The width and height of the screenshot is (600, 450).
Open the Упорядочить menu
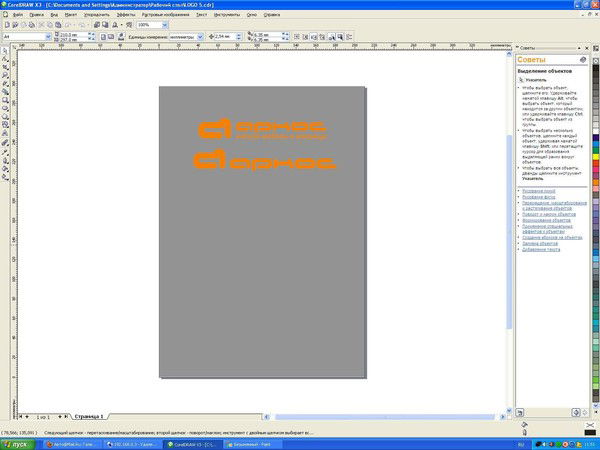click(97, 15)
